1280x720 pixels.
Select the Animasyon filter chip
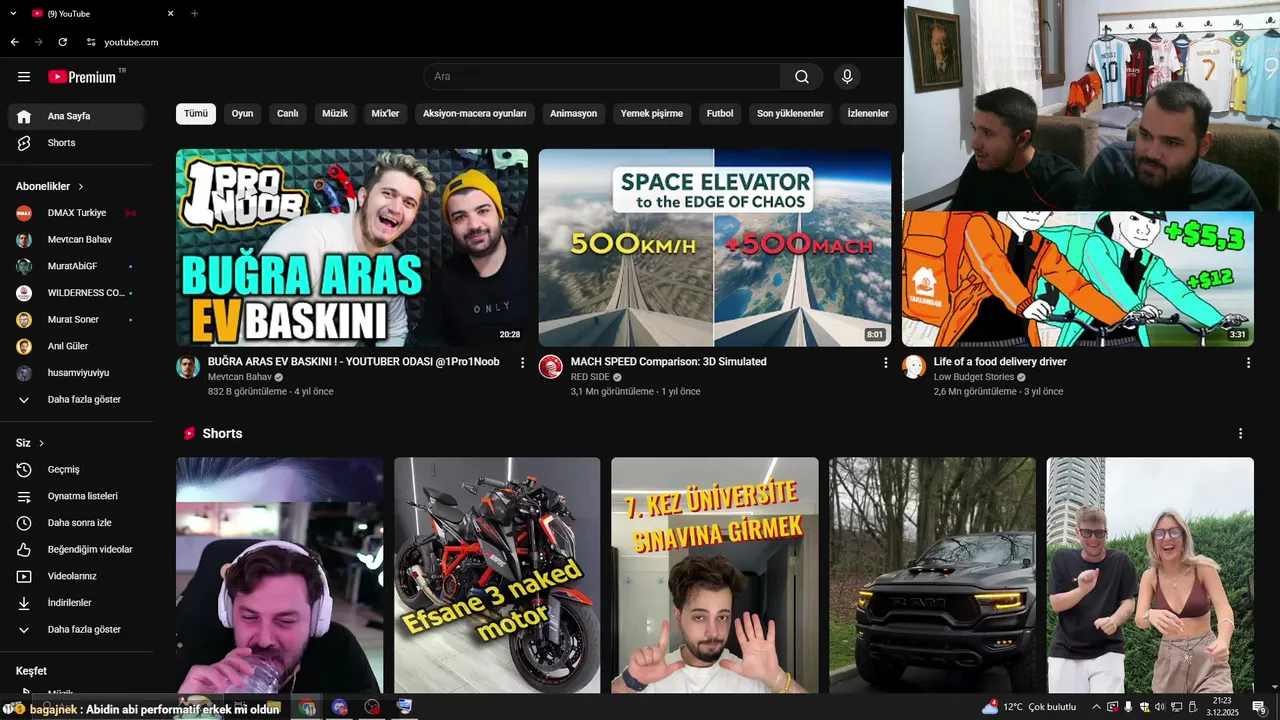[x=574, y=114]
